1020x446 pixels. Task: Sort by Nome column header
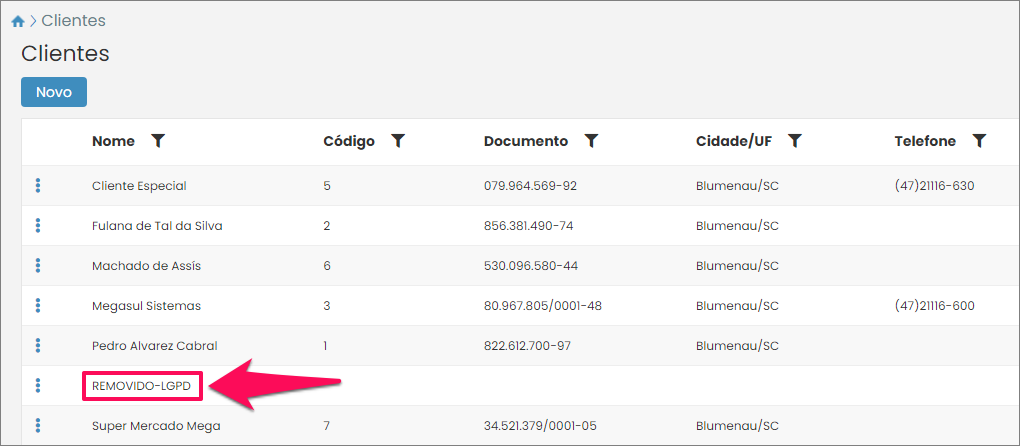click(113, 141)
